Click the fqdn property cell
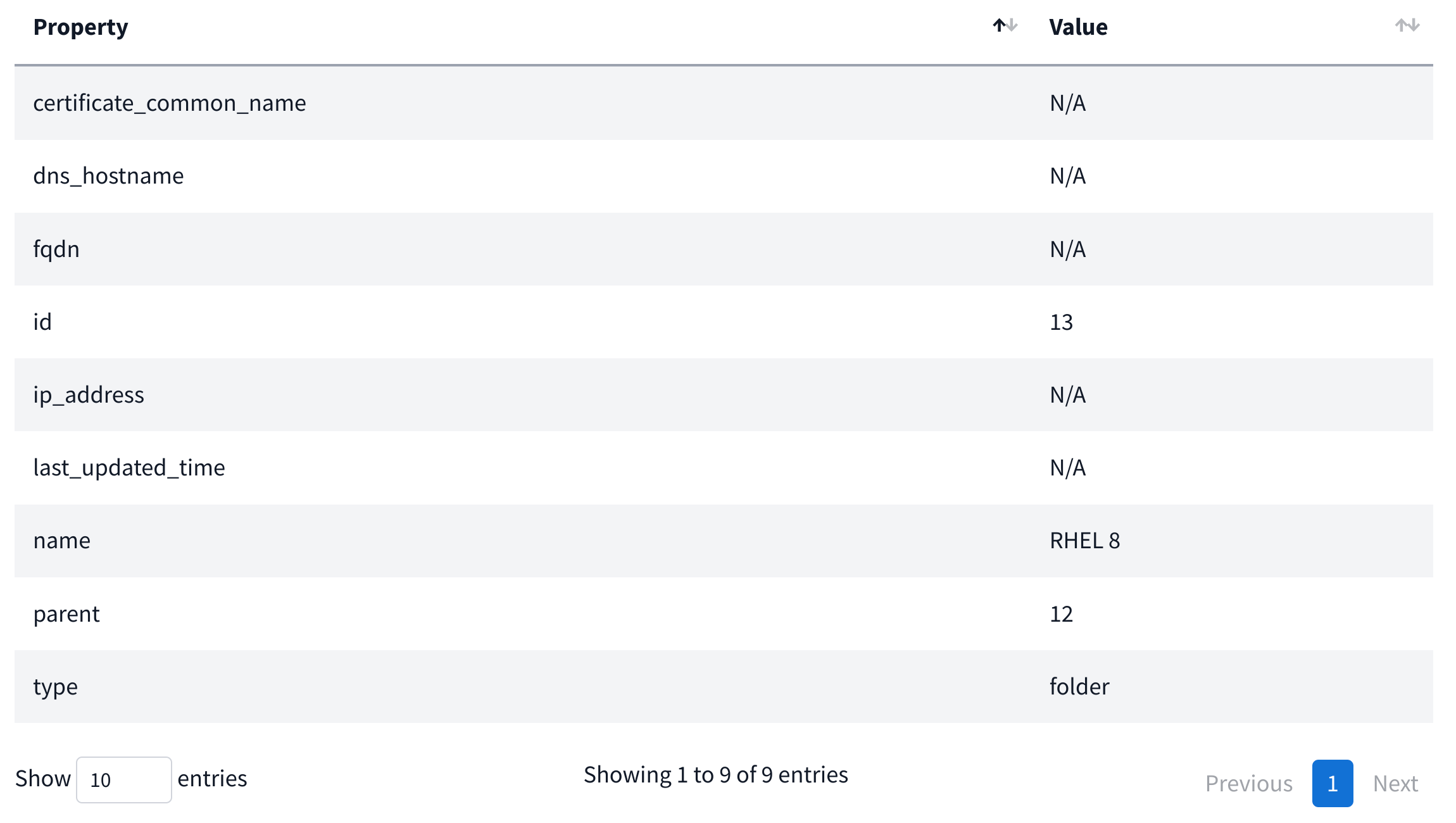 [56, 249]
